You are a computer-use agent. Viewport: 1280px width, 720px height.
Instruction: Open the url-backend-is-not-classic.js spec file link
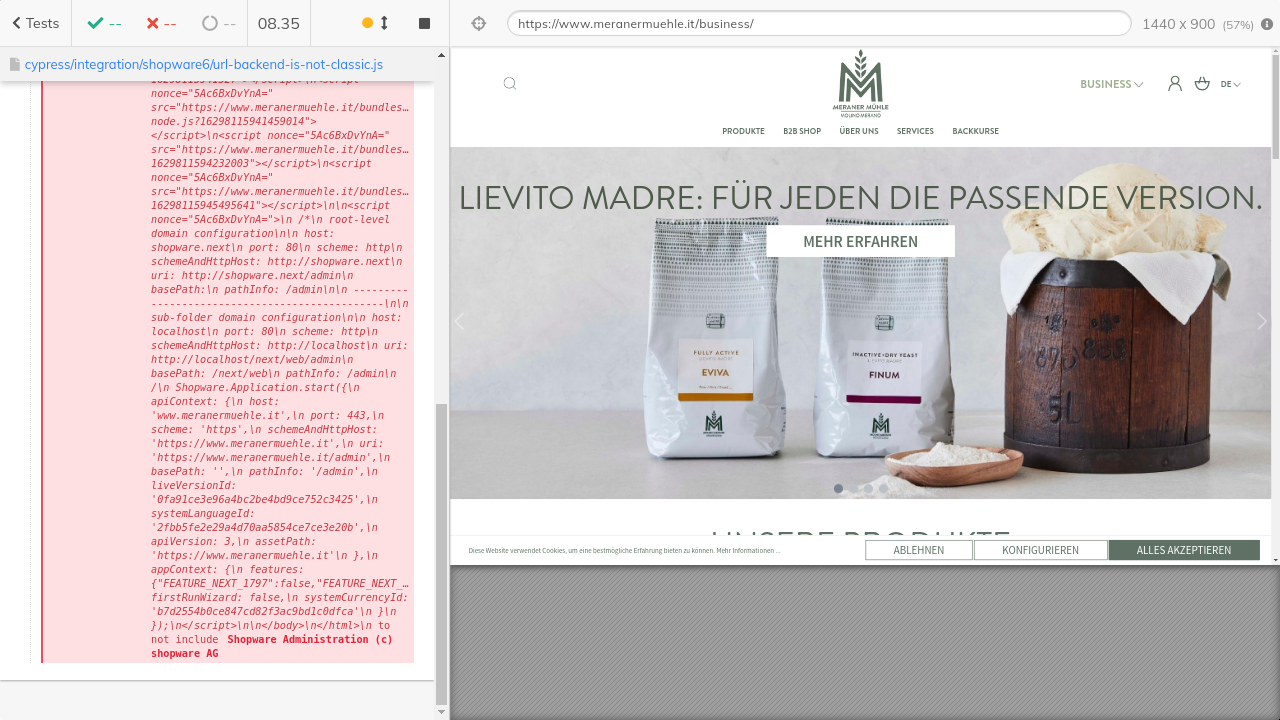point(203,64)
